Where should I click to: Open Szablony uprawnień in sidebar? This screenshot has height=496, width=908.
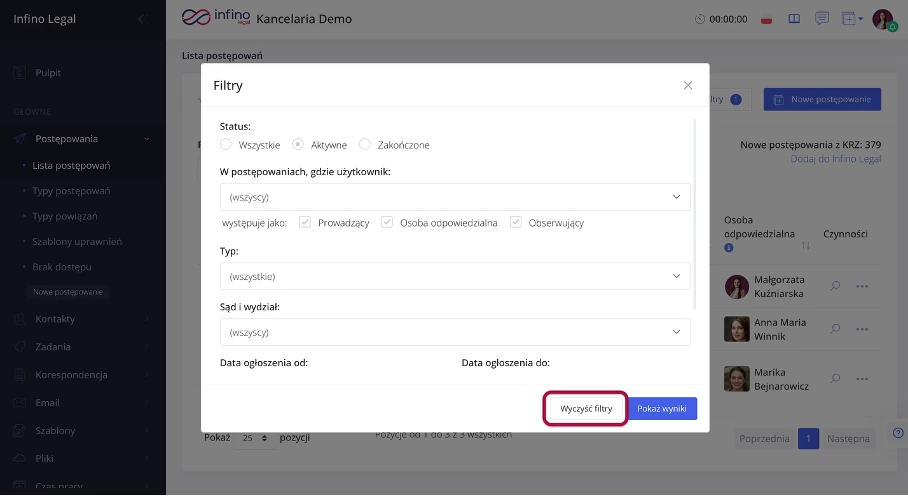point(77,242)
